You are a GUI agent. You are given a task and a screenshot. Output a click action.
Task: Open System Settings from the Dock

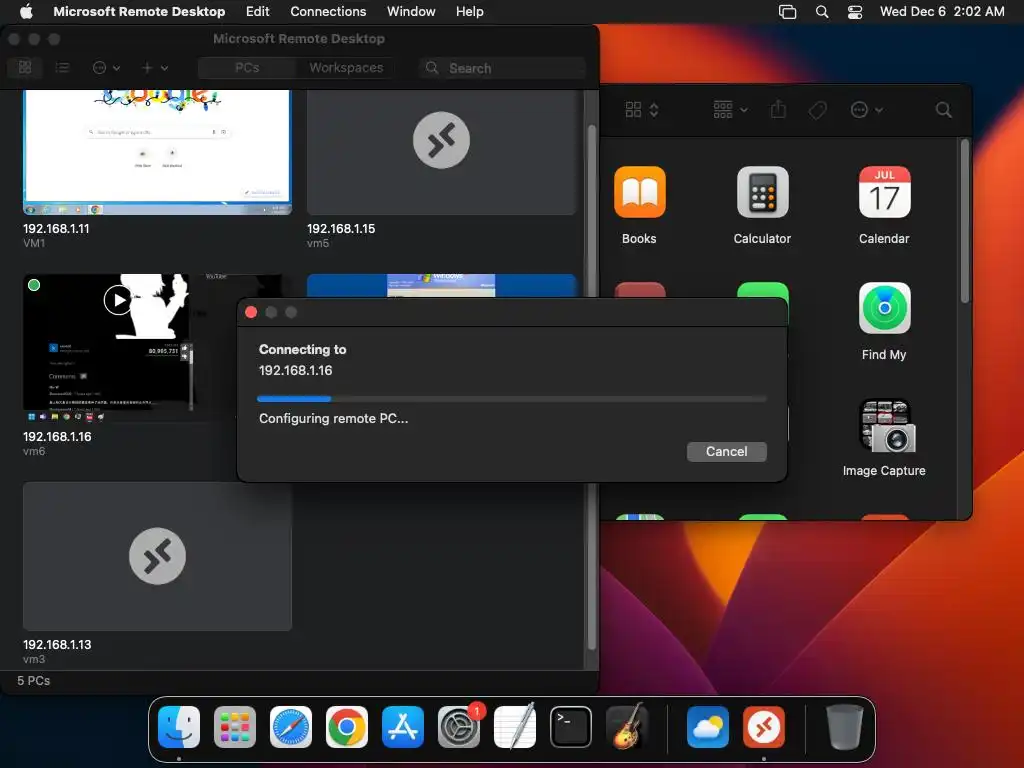coord(458,727)
